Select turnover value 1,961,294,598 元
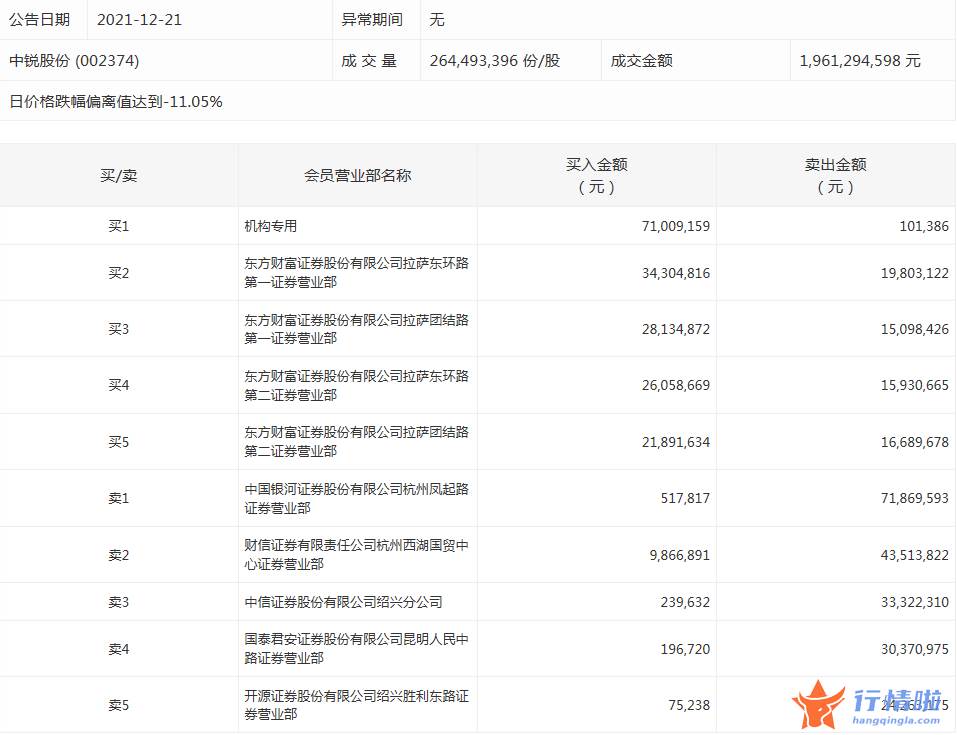This screenshot has width=957, height=735. coord(860,60)
